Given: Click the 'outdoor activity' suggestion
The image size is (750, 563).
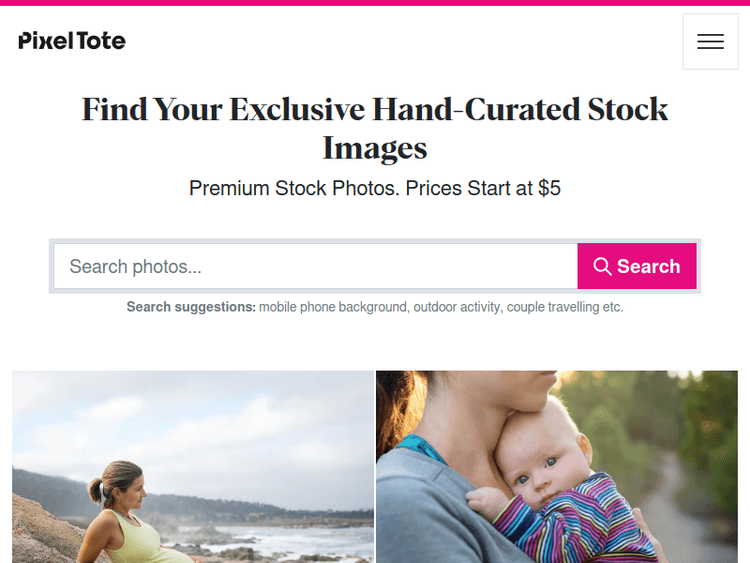Looking at the screenshot, I should [457, 307].
